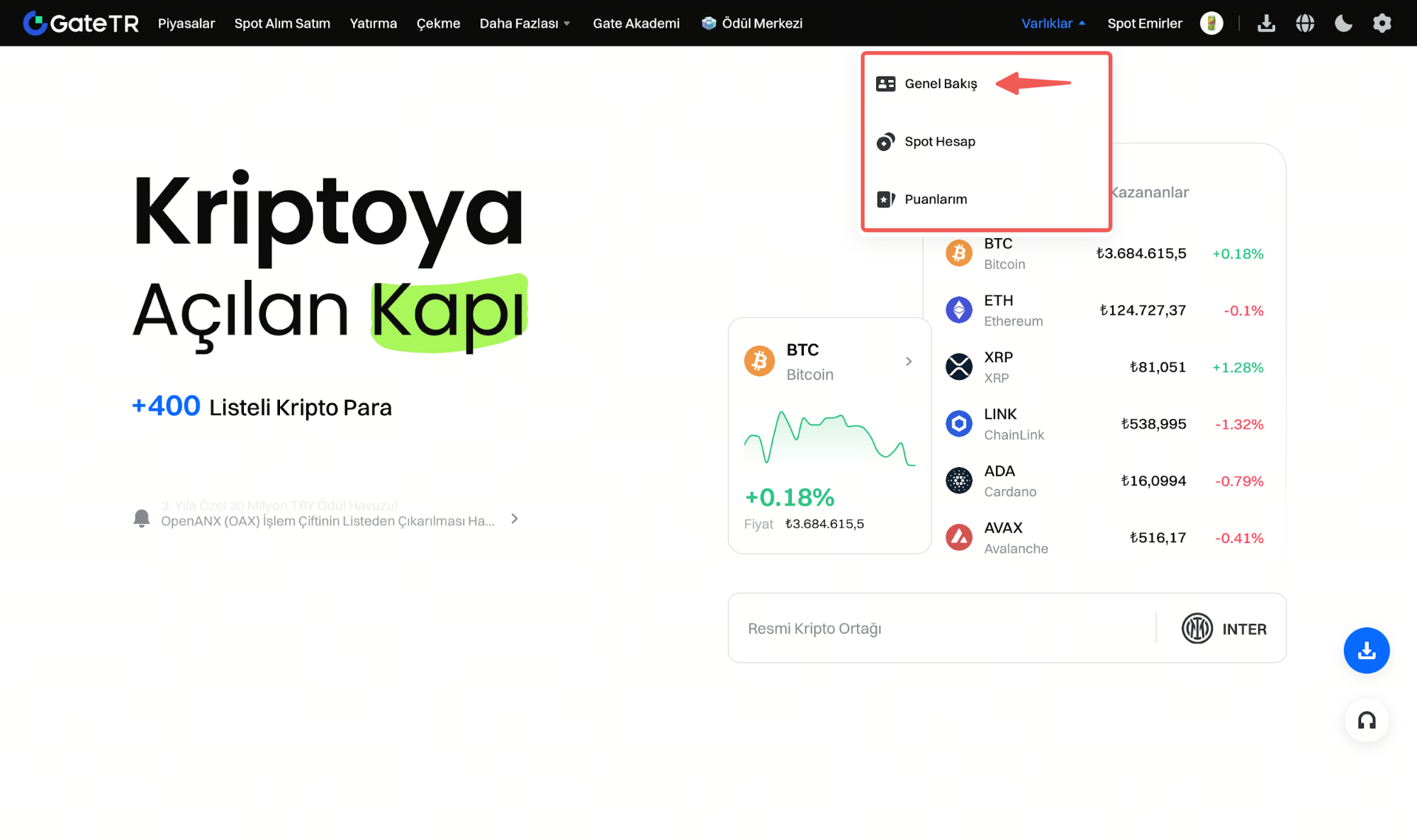Viewport: 1417px width, 840px height.
Task: Open the Puanlarım menu item
Action: point(935,199)
